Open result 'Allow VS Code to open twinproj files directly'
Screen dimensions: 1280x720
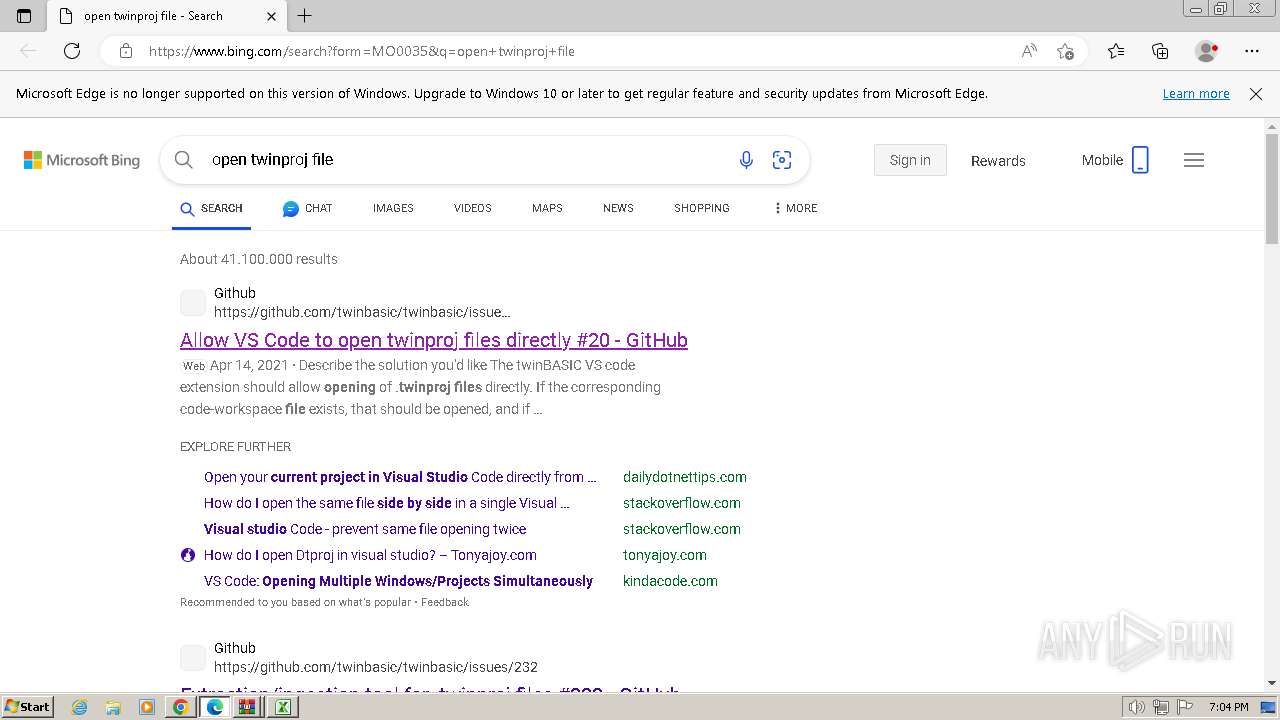[x=434, y=340]
